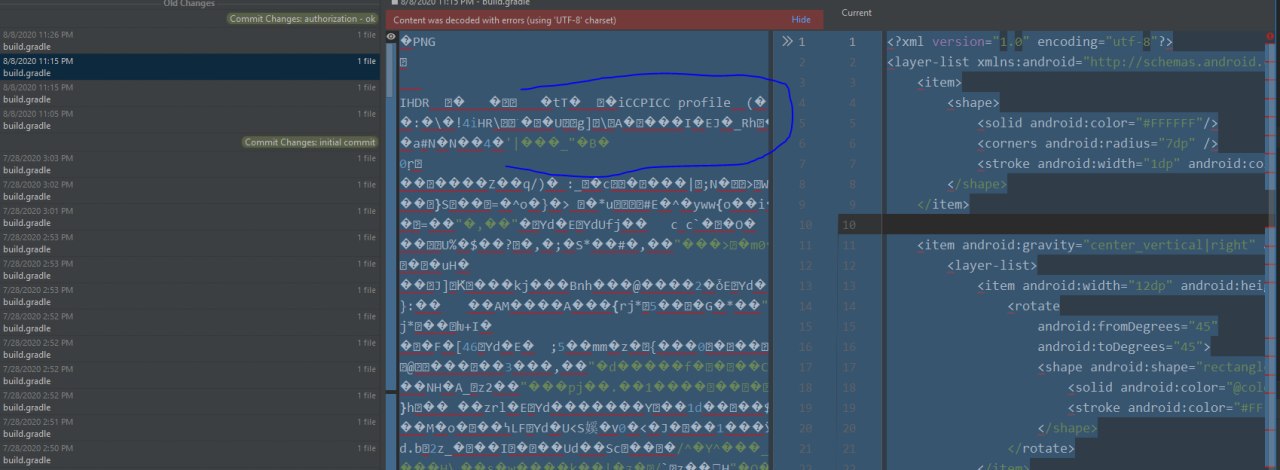1280x470 pixels.
Task: Select the highlighted 8/8/2020 11:15 PM revision
Action: [x=190, y=67]
